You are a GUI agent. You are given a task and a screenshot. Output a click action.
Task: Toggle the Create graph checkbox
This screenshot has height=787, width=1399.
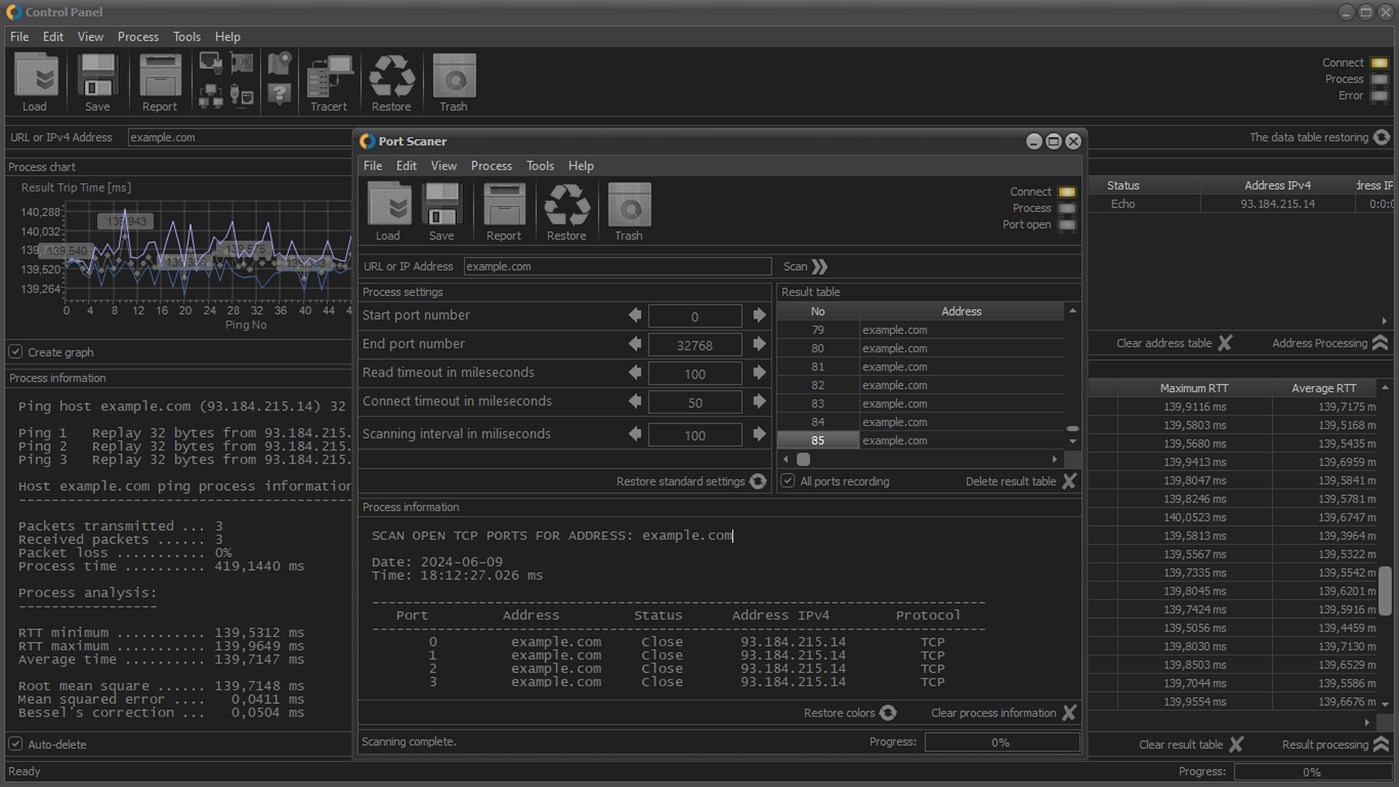click(16, 352)
